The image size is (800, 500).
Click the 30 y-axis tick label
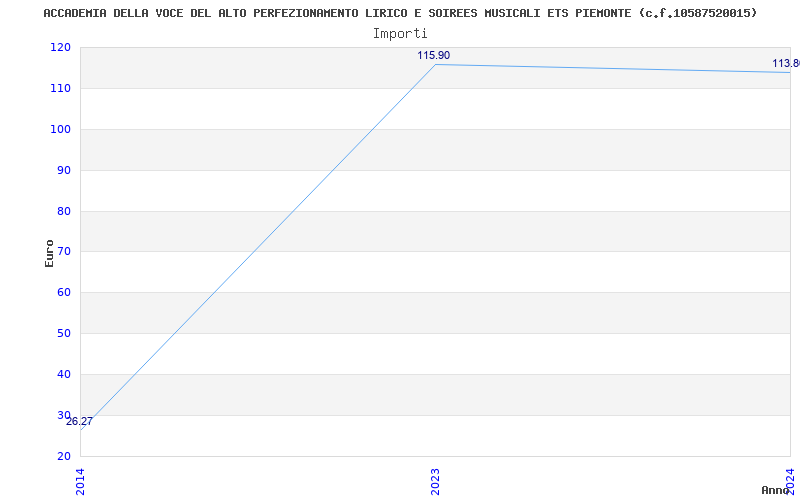pos(64,415)
